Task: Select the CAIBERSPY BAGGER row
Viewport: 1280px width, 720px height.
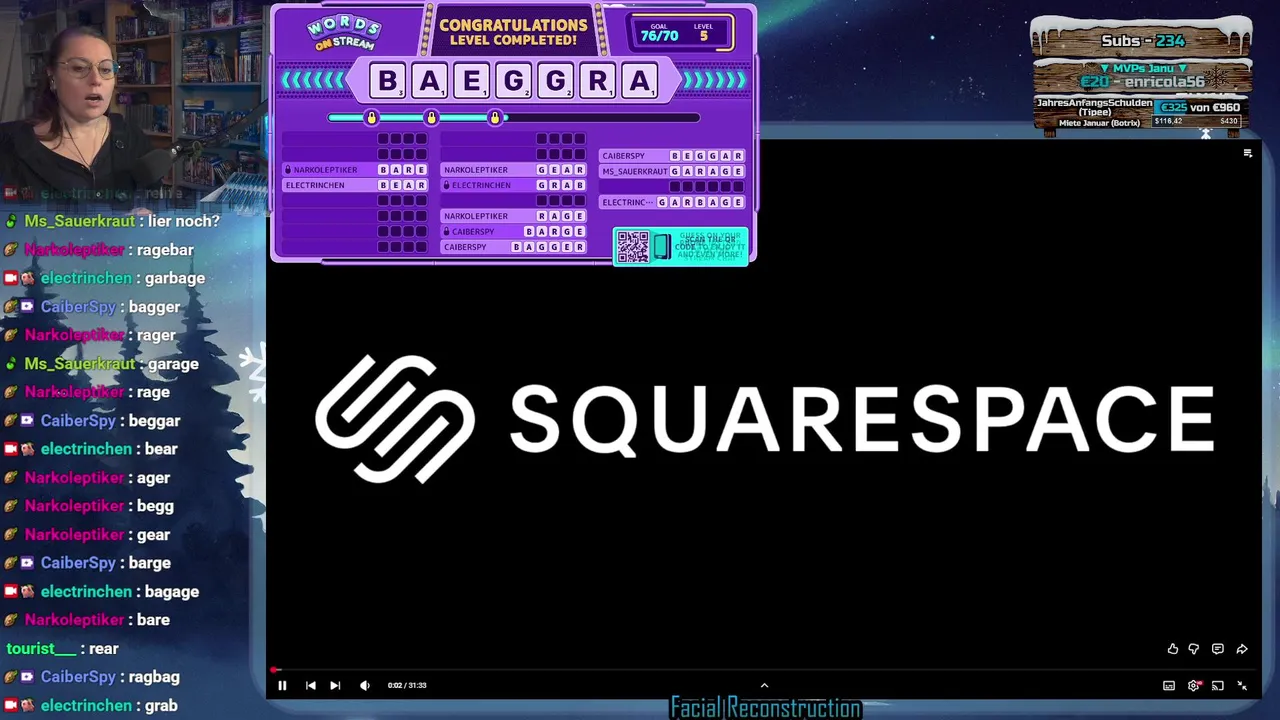Action: tap(514, 247)
